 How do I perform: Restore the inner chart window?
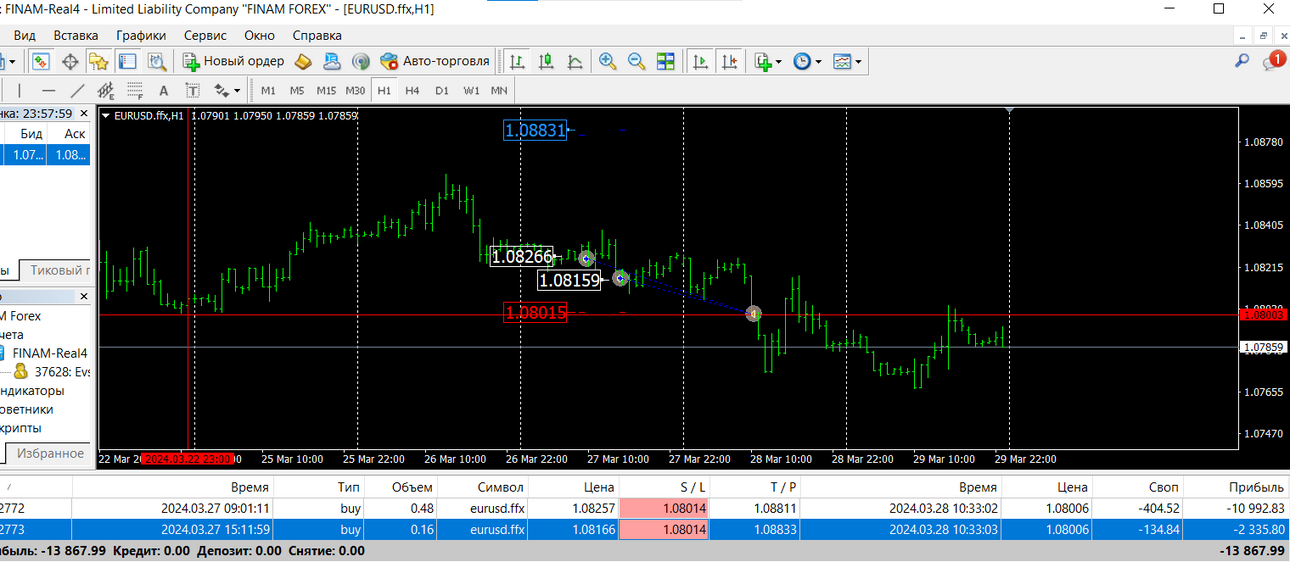pyautogui.click(x=1264, y=35)
